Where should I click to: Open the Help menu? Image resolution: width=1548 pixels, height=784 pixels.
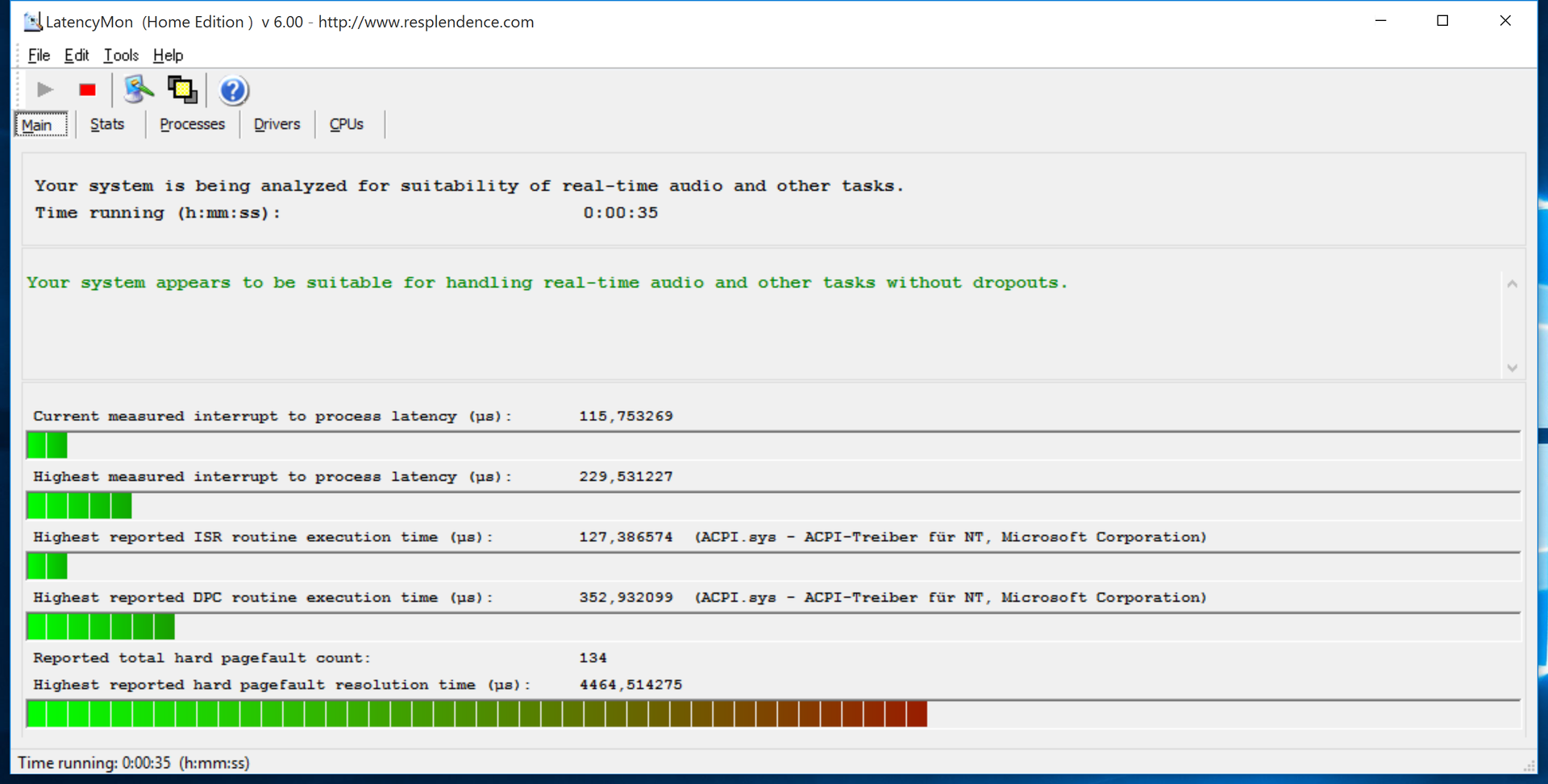[x=168, y=55]
